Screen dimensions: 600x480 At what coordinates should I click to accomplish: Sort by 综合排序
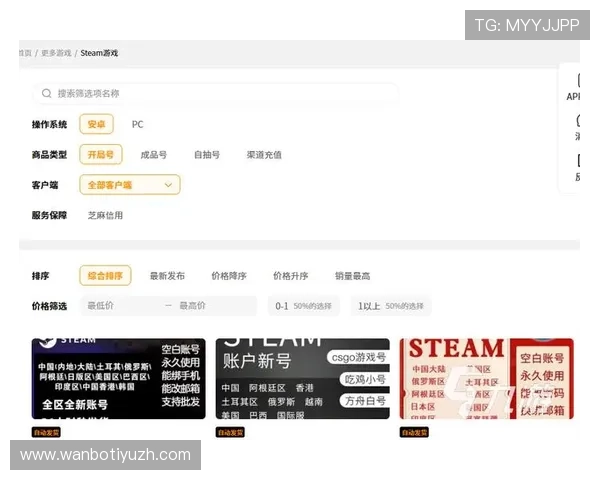click(105, 276)
